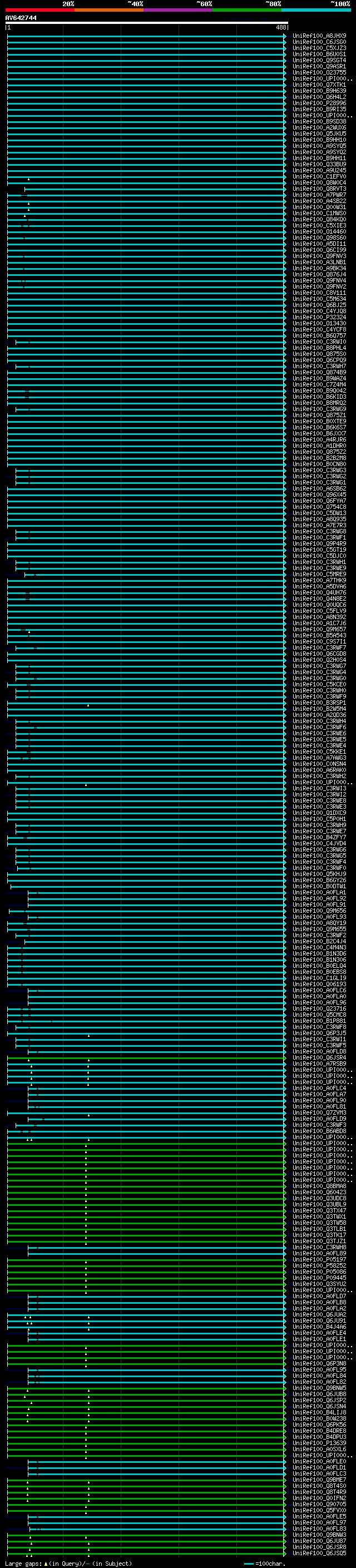Select the query label AV642744
The width and height of the screenshot is (356, 1568).
pyautogui.click(x=21, y=18)
